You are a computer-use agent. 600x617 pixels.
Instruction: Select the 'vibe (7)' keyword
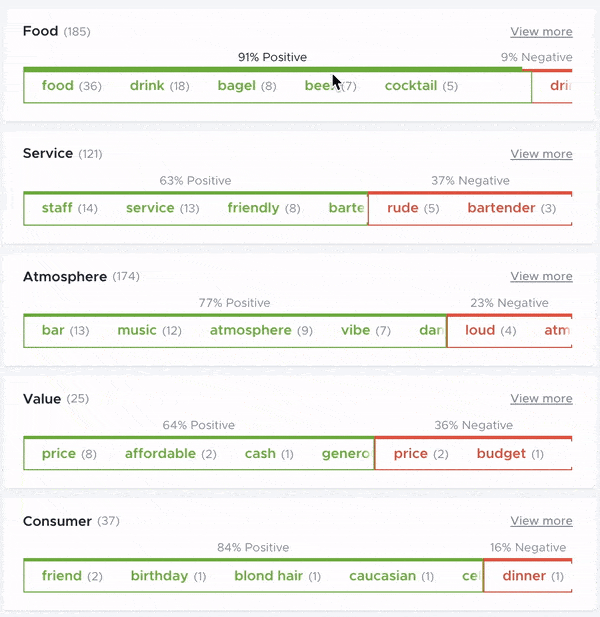365,330
